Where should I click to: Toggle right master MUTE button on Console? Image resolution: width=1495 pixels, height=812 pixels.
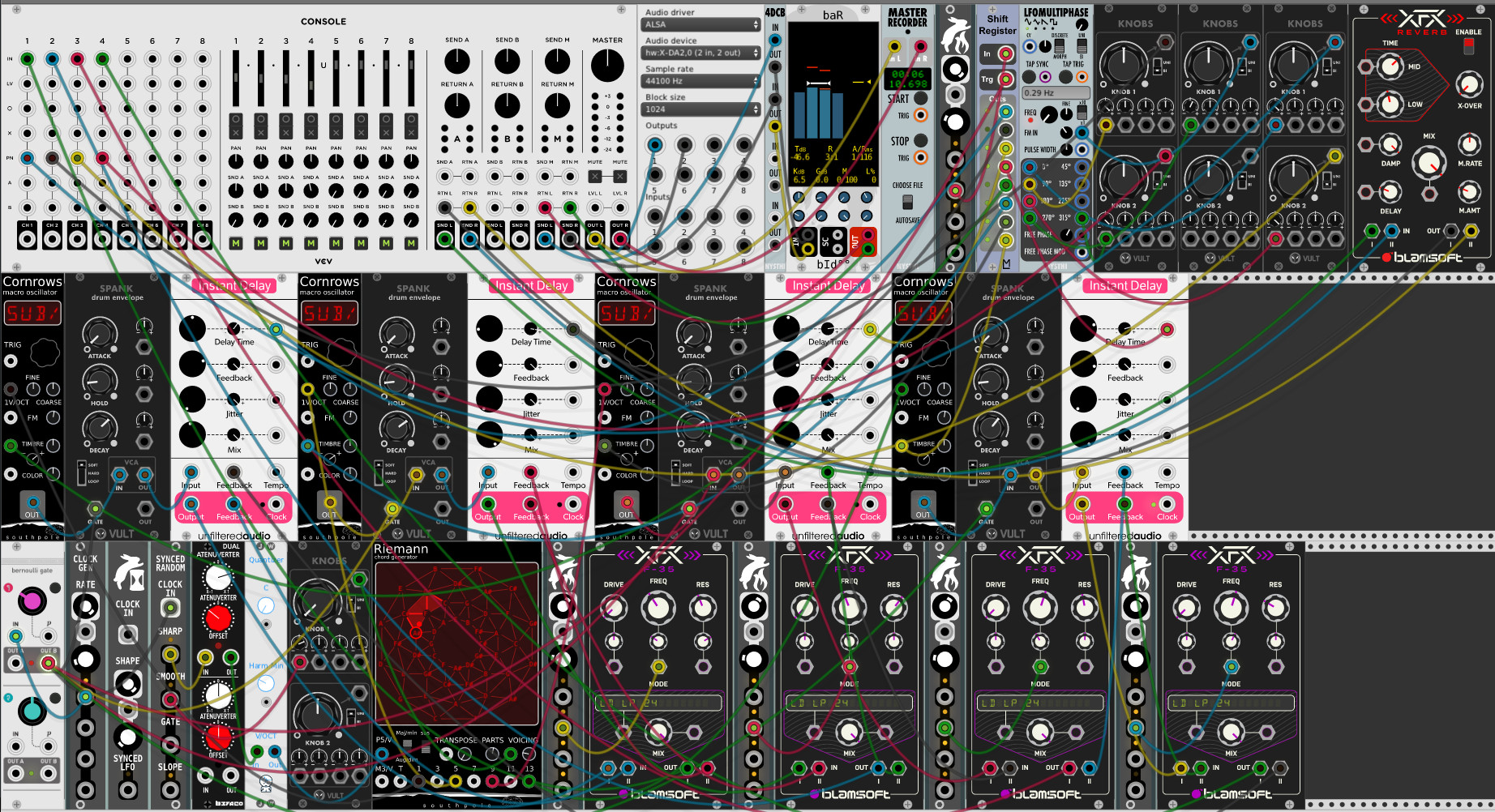(x=620, y=176)
